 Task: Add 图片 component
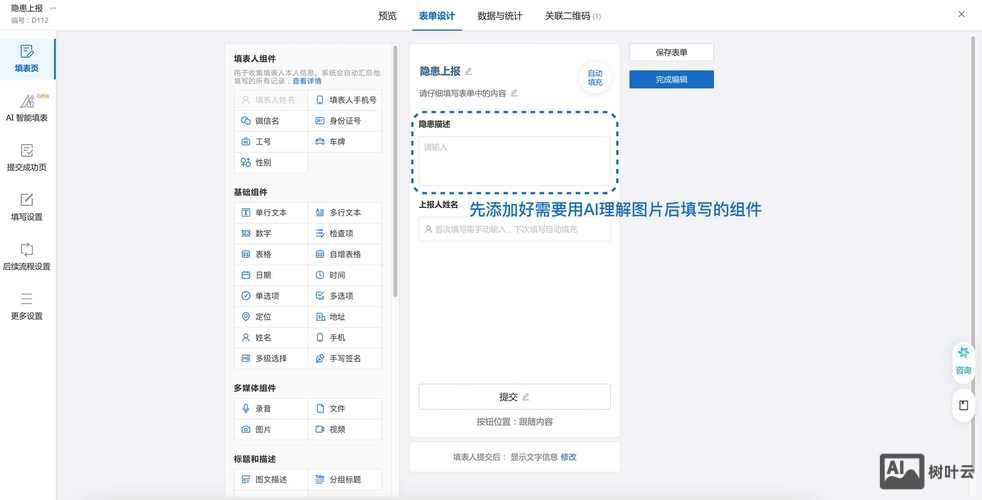271,429
